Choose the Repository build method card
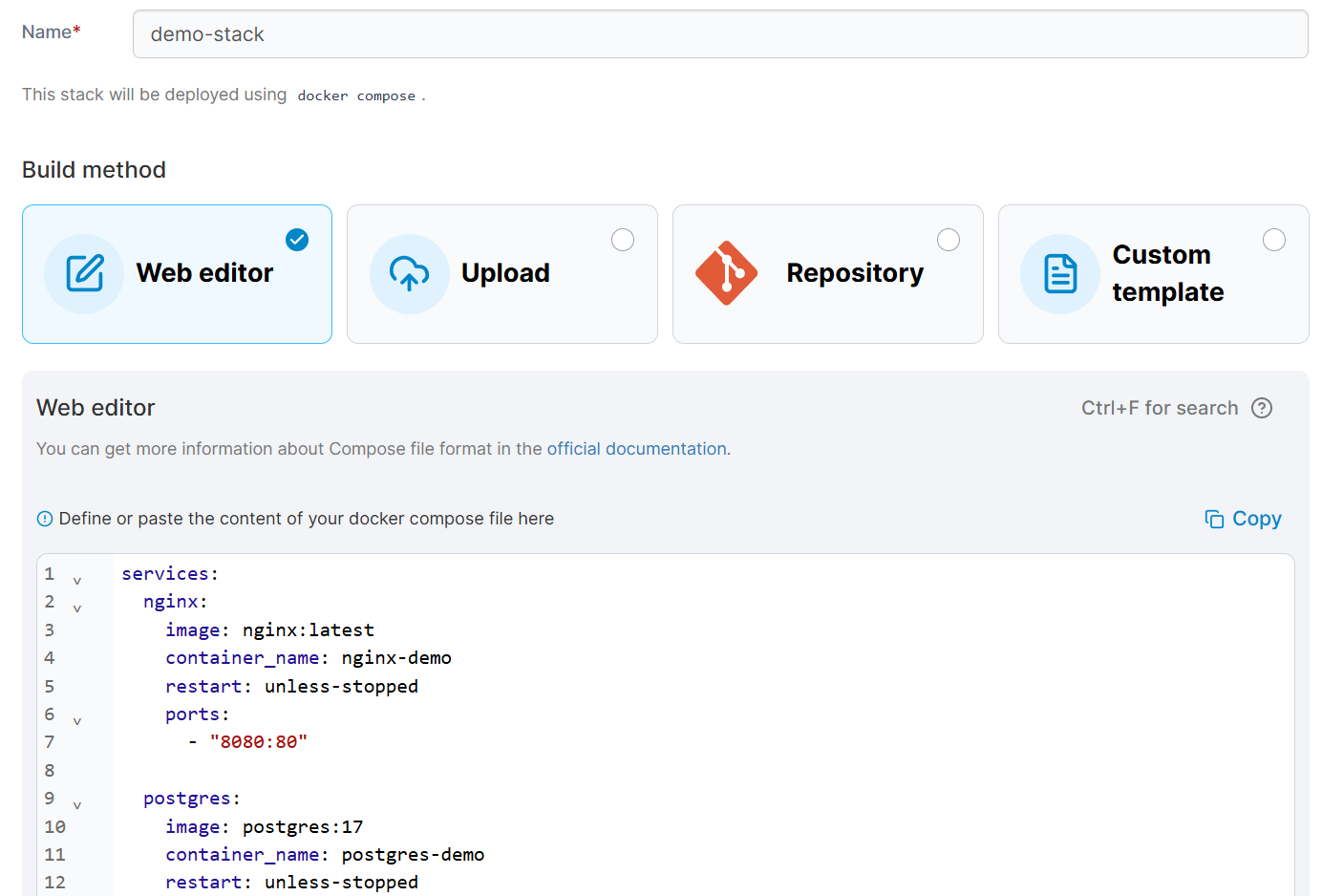This screenshot has width=1322, height=896. click(828, 274)
